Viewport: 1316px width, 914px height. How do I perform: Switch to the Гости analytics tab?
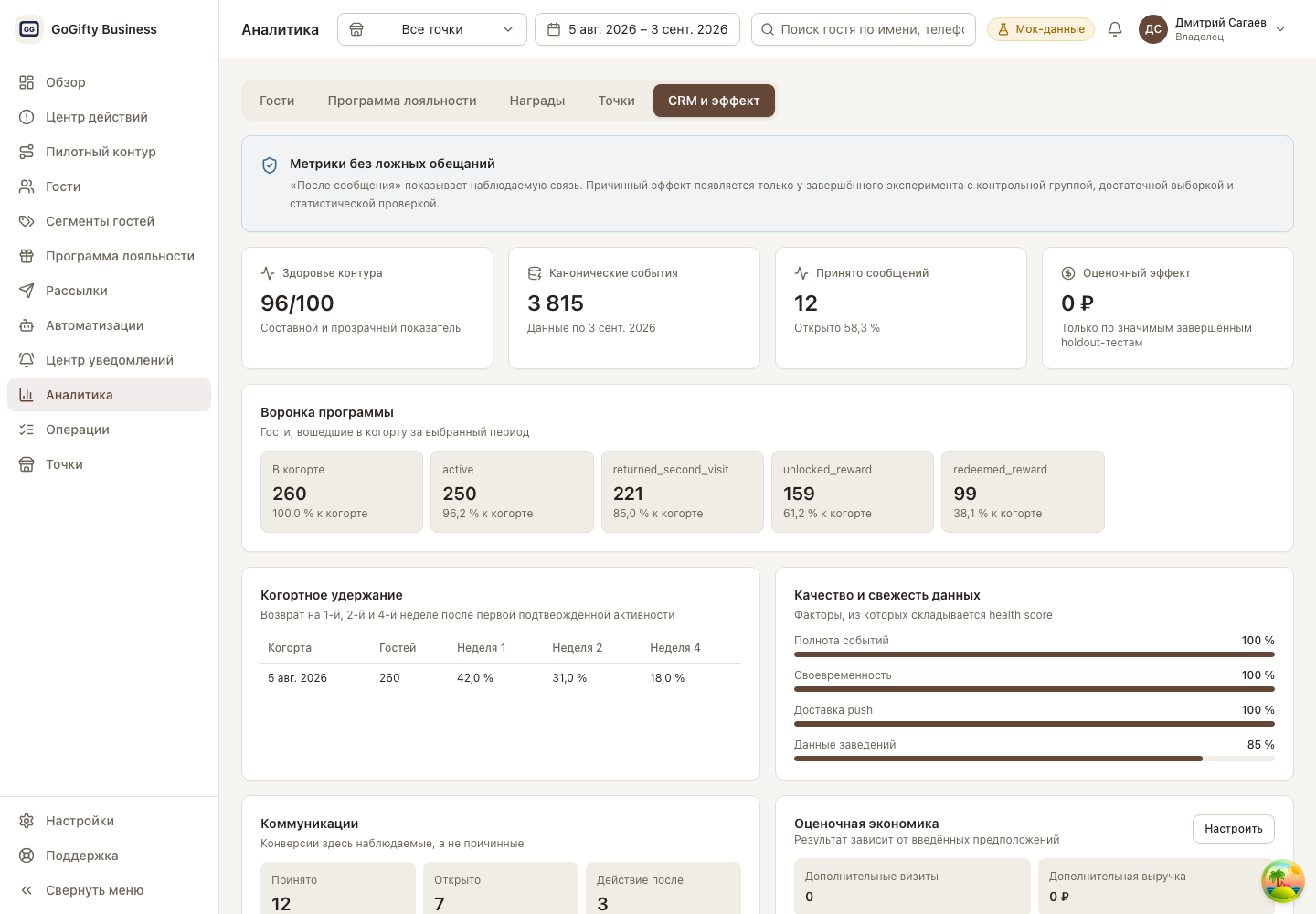[277, 101]
